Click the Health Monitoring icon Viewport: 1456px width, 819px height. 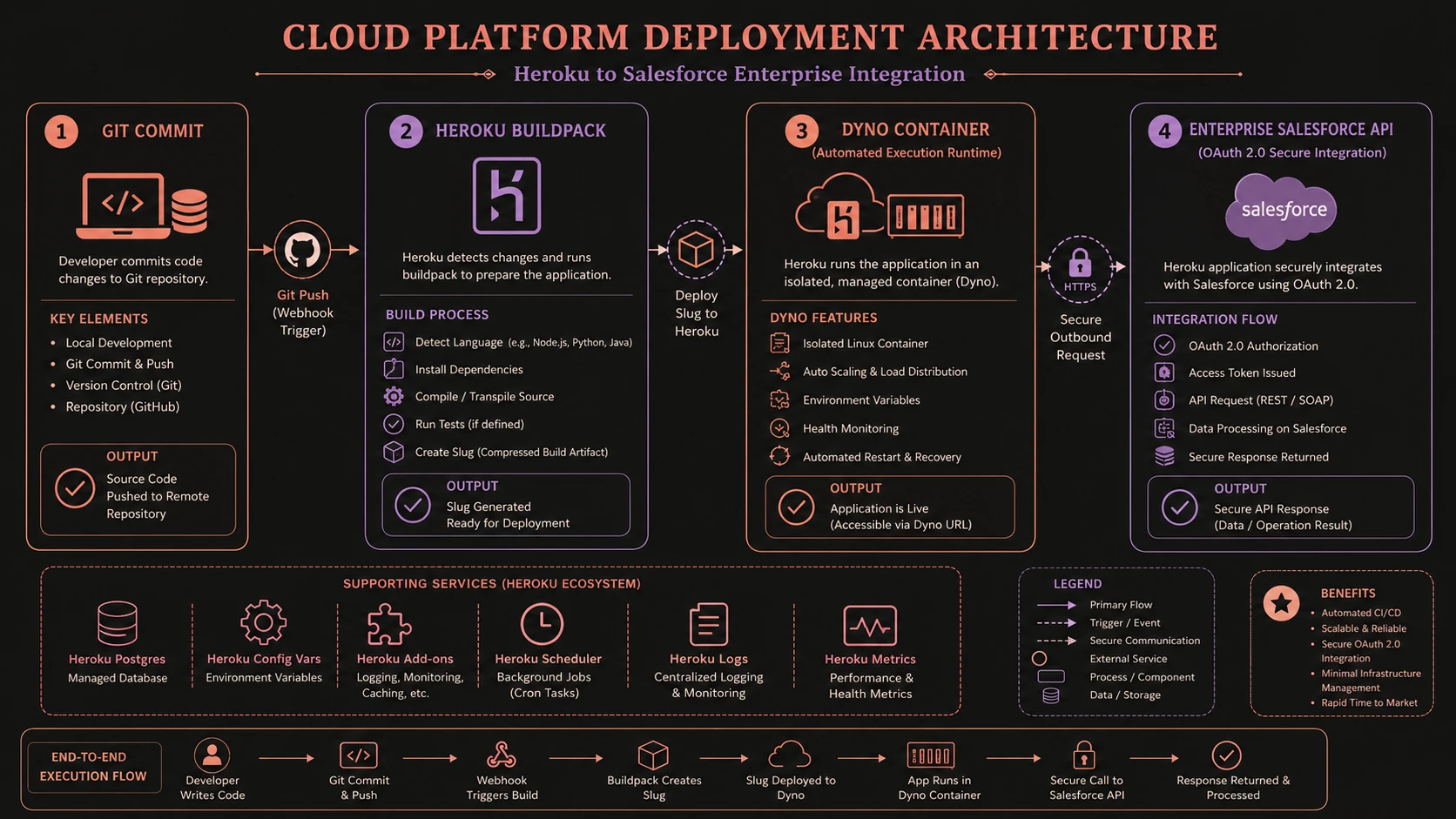pyautogui.click(x=779, y=428)
